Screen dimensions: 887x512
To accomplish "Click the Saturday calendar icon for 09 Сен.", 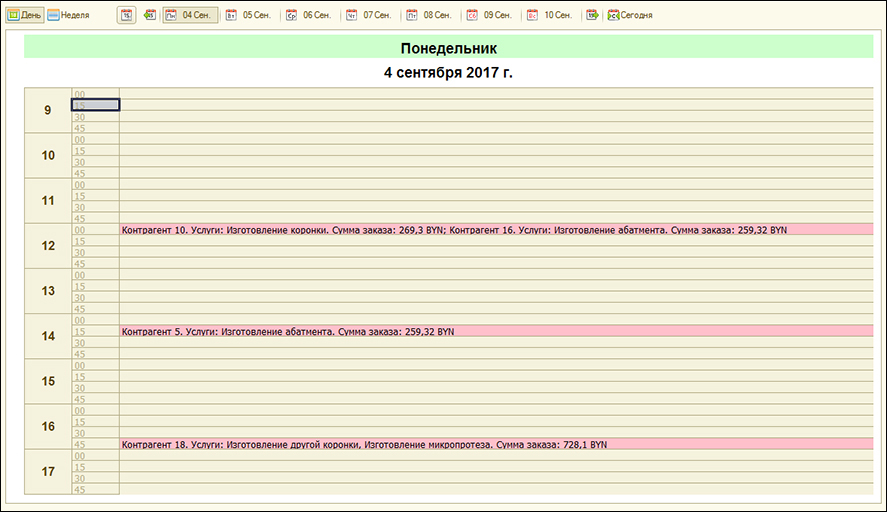I will [472, 15].
